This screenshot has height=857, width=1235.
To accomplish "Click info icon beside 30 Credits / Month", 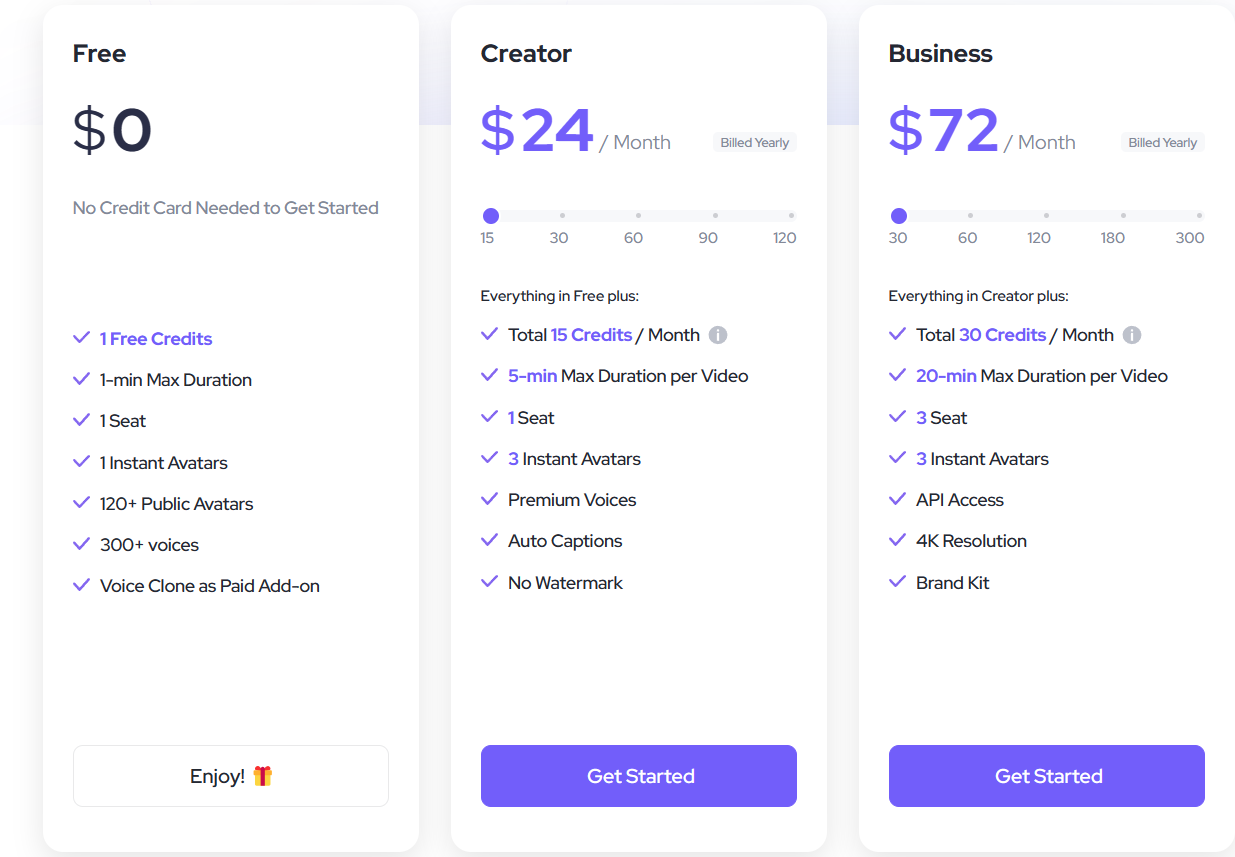I will click(1132, 335).
